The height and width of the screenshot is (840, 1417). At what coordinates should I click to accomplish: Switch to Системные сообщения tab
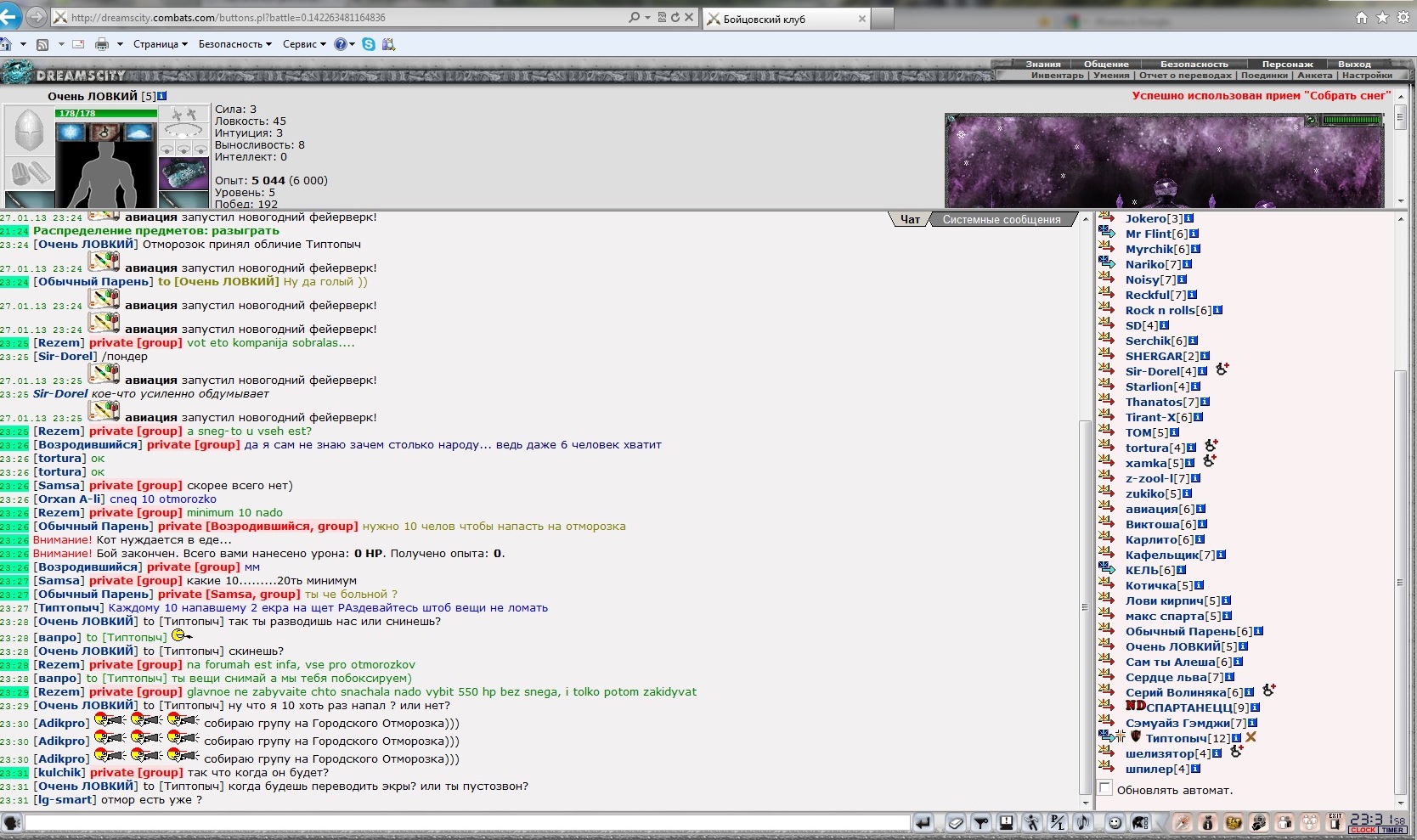(1002, 219)
